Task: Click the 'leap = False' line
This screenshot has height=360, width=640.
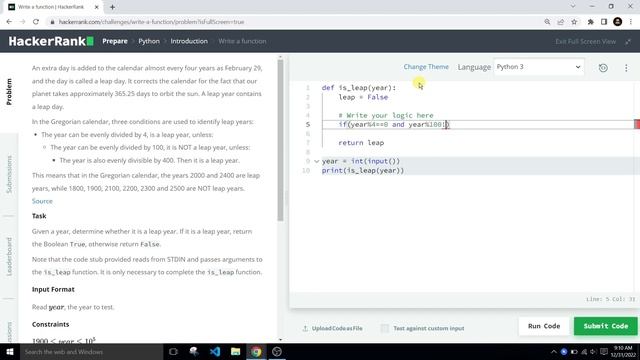Action: 363,97
